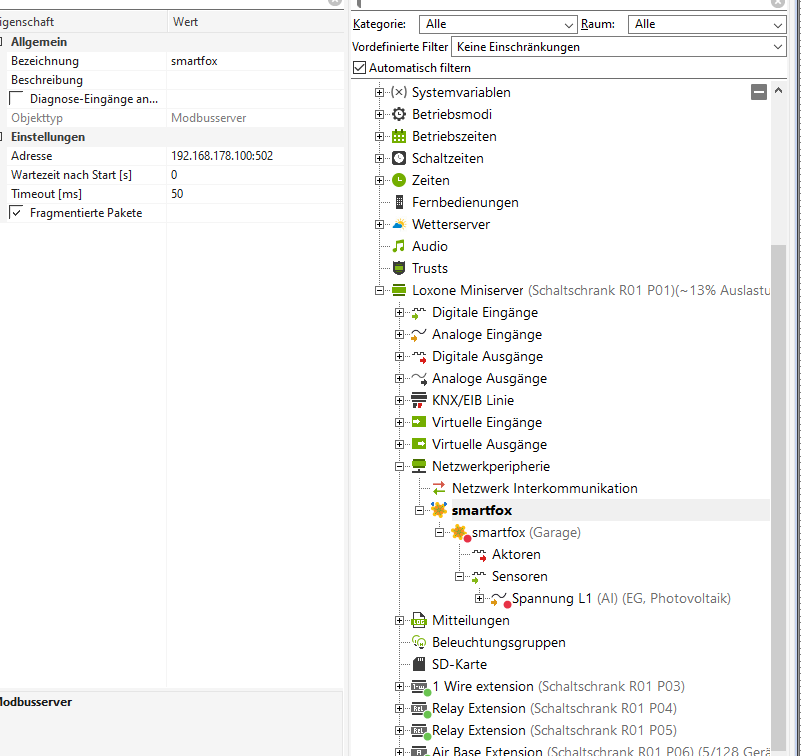The height and width of the screenshot is (756, 801).
Task: Collapse the bold smartfox server node
Action: tap(419, 510)
